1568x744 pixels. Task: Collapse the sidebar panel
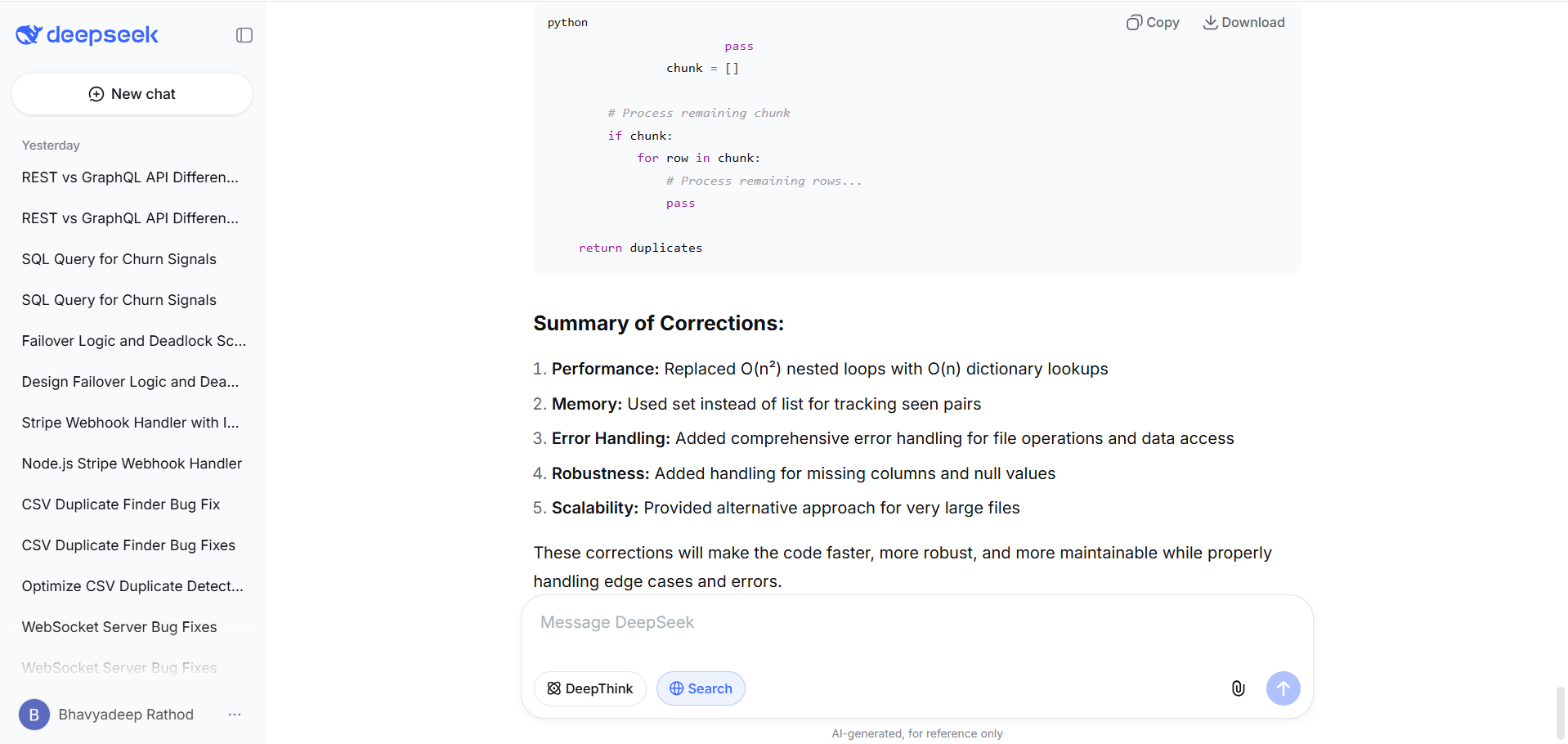tap(243, 34)
